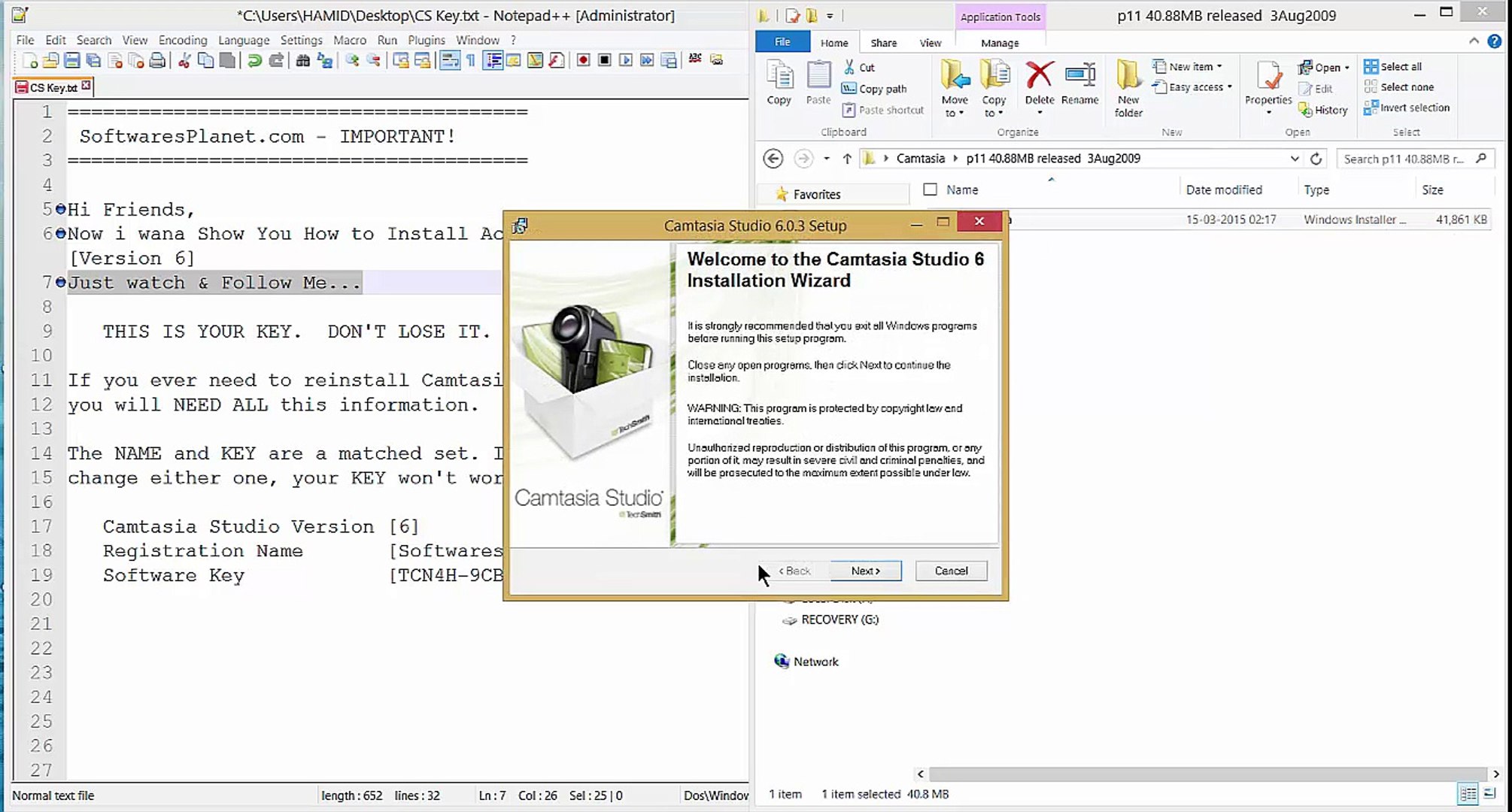Open the Encoding menu

point(182,40)
